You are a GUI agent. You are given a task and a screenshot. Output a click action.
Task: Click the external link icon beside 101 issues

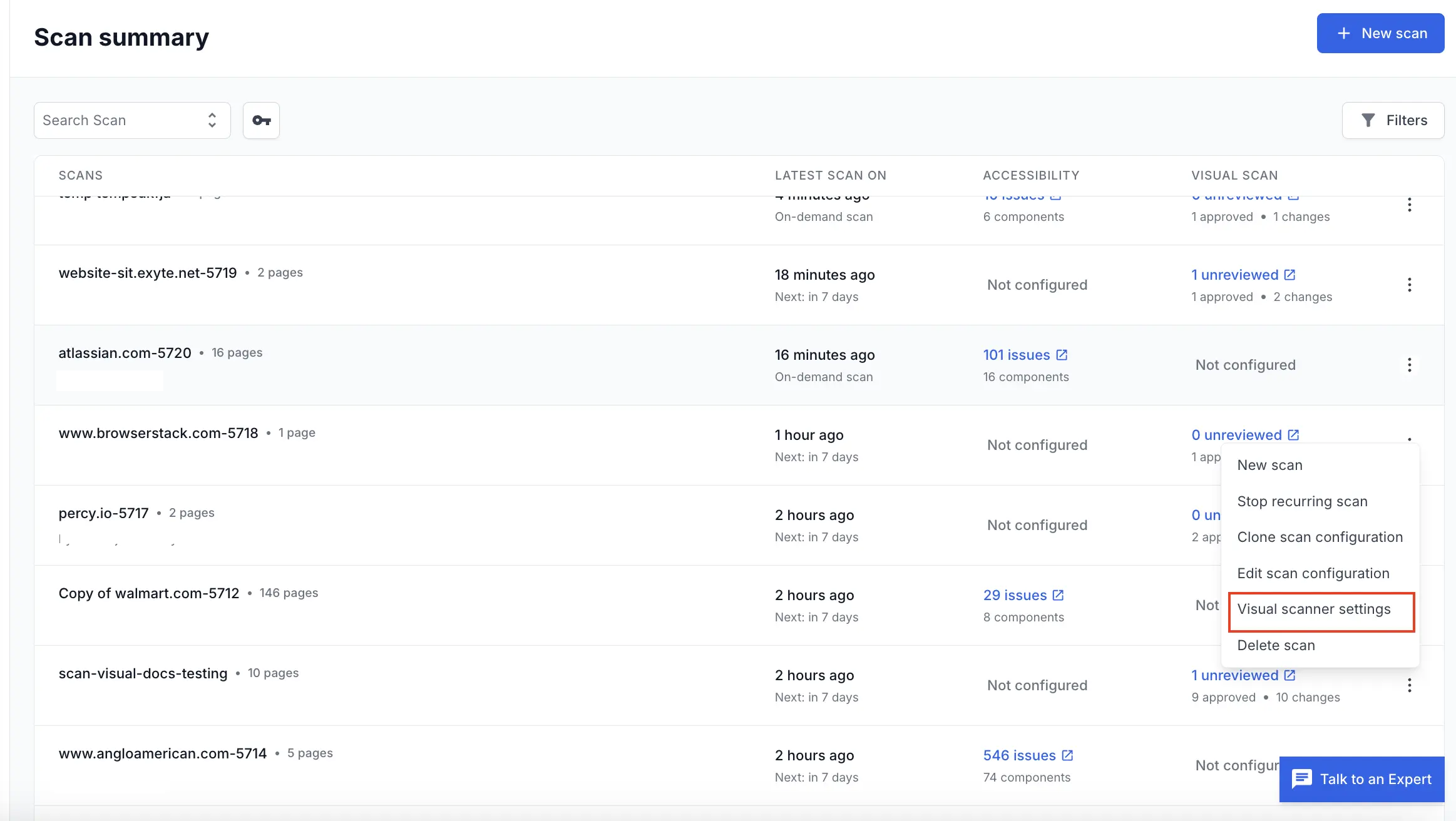[1062, 355]
